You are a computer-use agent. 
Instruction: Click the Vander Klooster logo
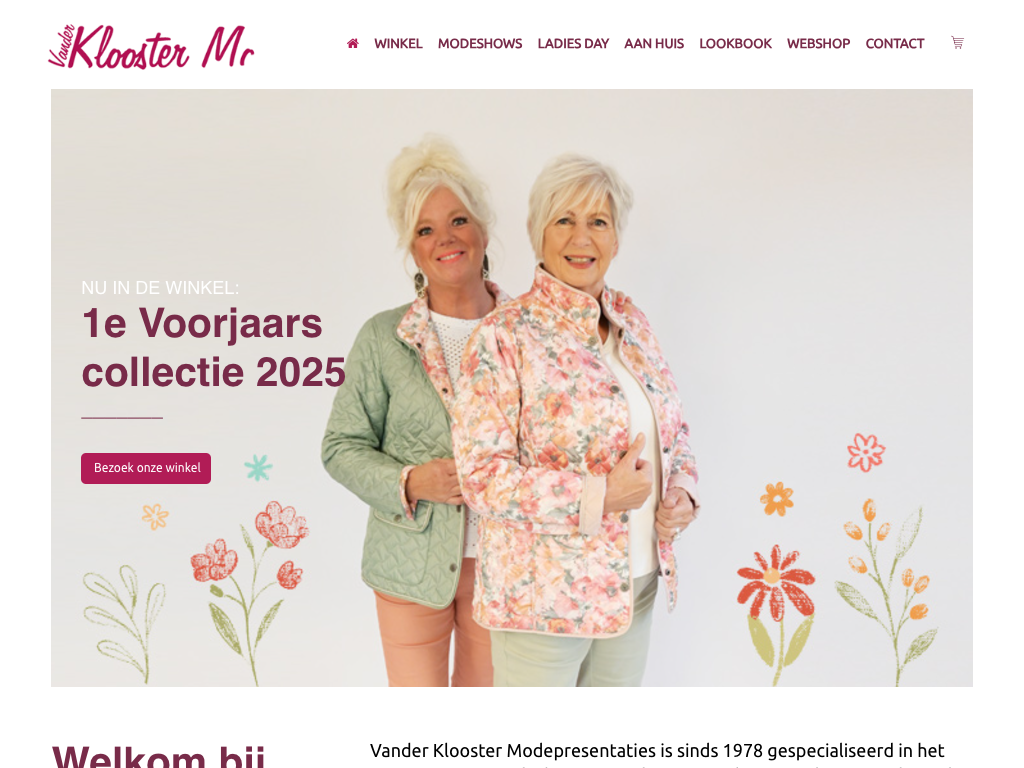151,46
